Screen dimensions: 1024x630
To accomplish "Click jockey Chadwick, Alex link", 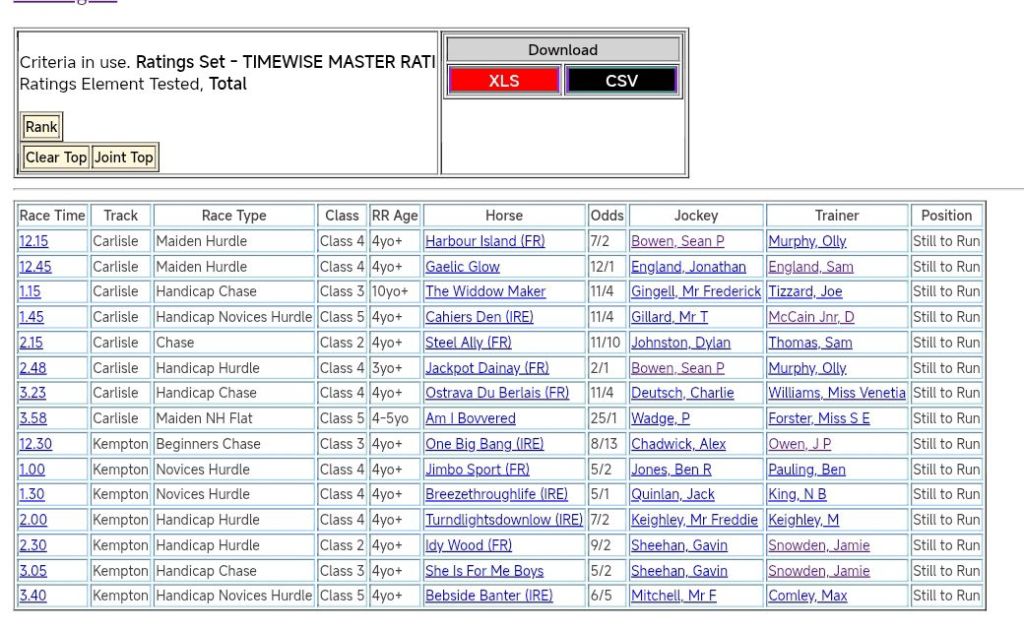I will point(678,444).
